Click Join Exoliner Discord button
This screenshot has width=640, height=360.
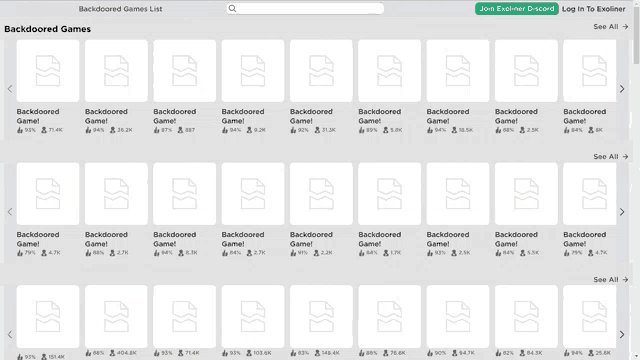(x=517, y=9)
